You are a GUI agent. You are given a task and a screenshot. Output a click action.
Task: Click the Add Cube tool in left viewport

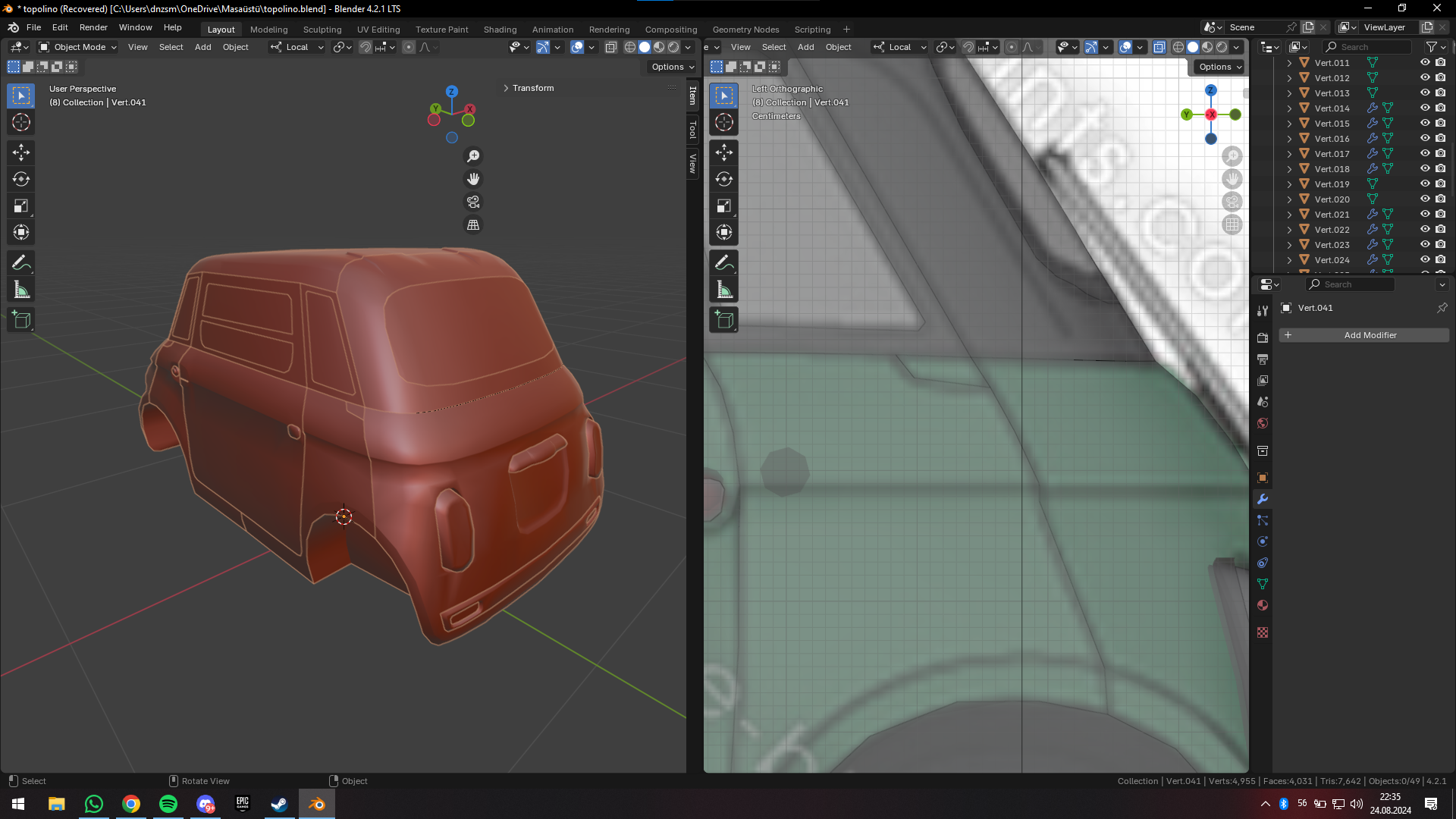click(x=21, y=319)
